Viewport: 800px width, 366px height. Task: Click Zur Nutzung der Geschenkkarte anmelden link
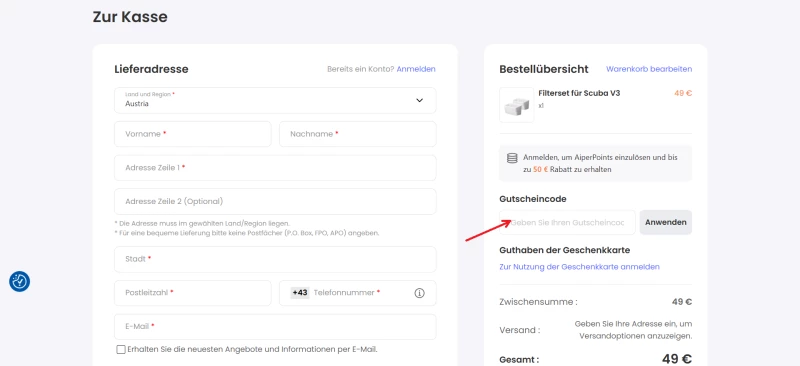[x=580, y=266]
